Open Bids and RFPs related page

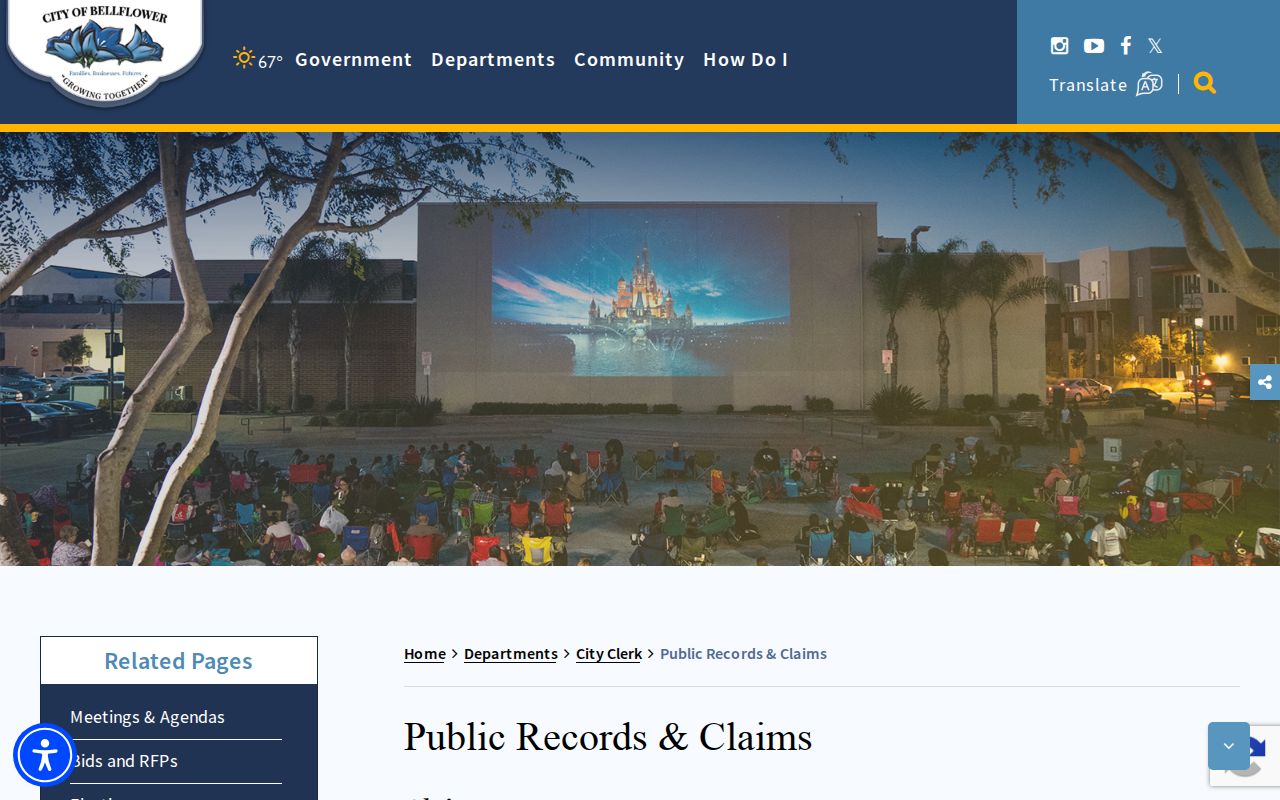click(125, 761)
